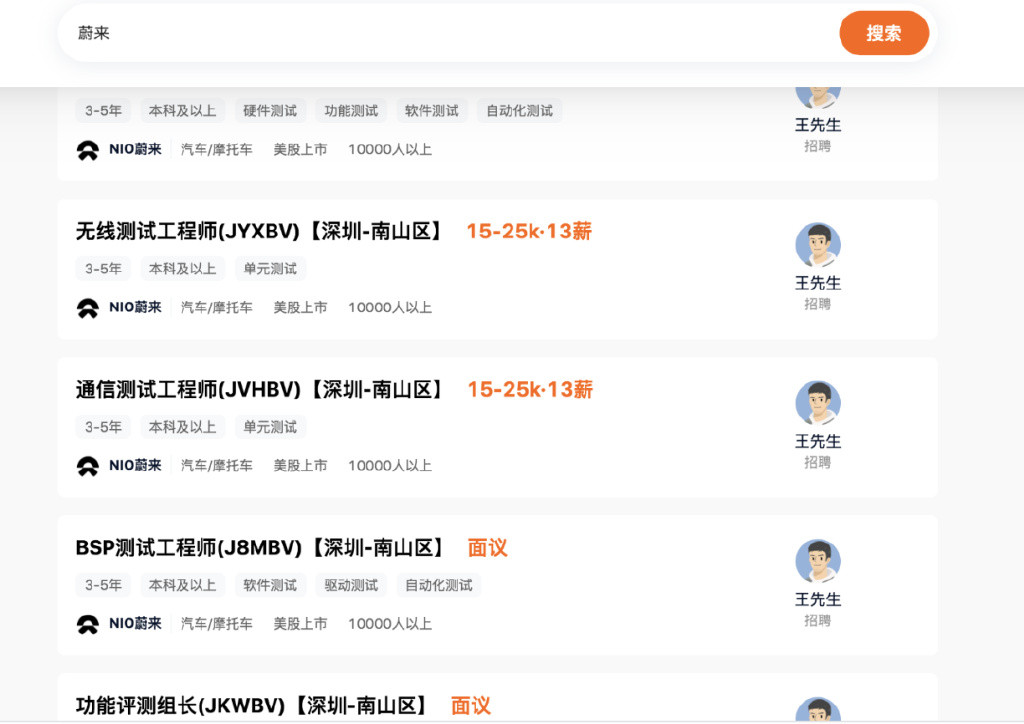Viewport: 1024px width, 724px height.
Task: Open the BSP测试工程师(J8MBV) job title
Action: [261, 548]
